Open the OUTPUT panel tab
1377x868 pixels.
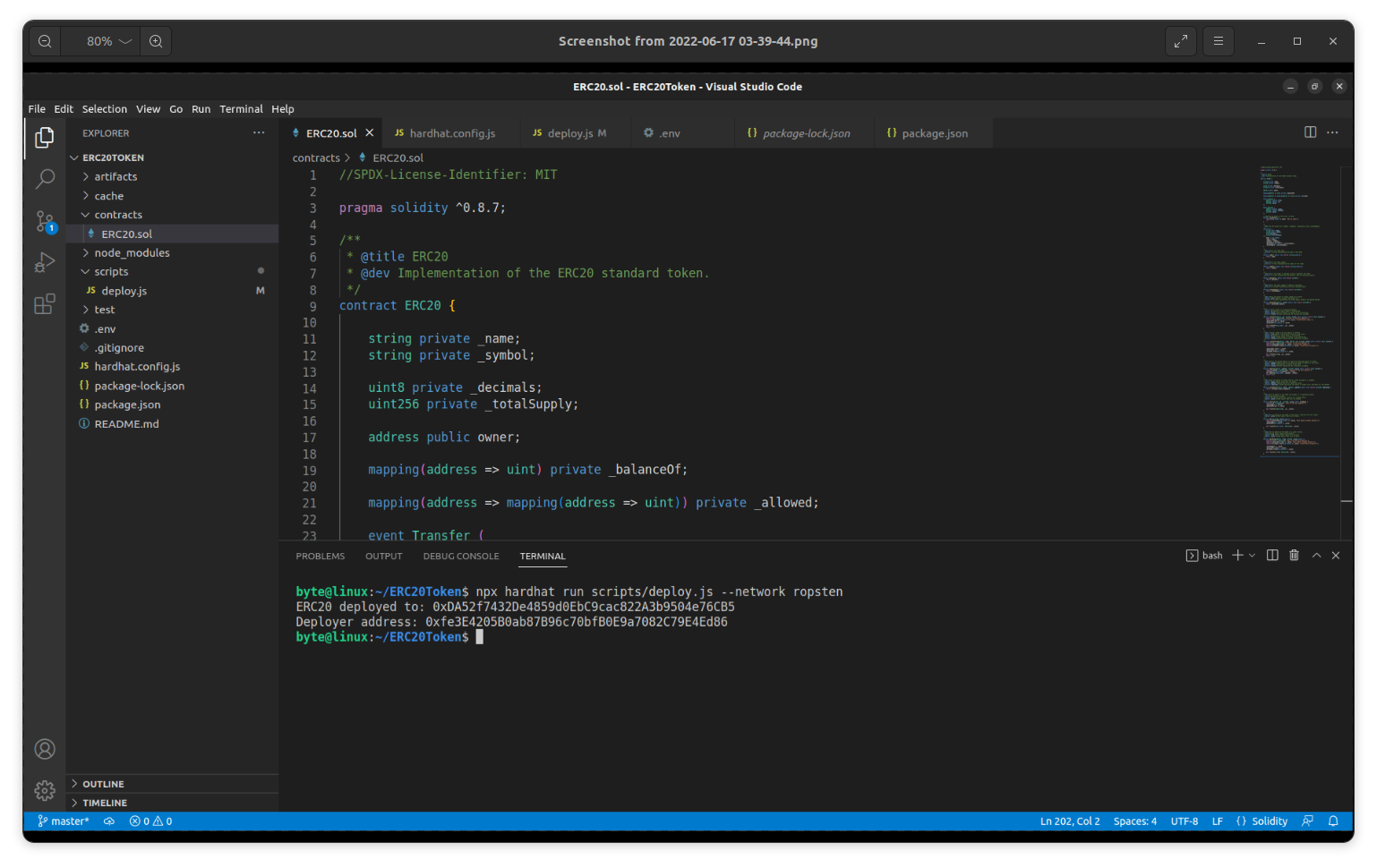(x=384, y=557)
